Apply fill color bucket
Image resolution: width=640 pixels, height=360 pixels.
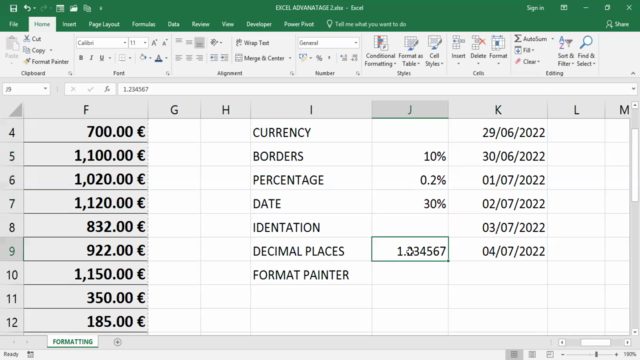point(142,58)
